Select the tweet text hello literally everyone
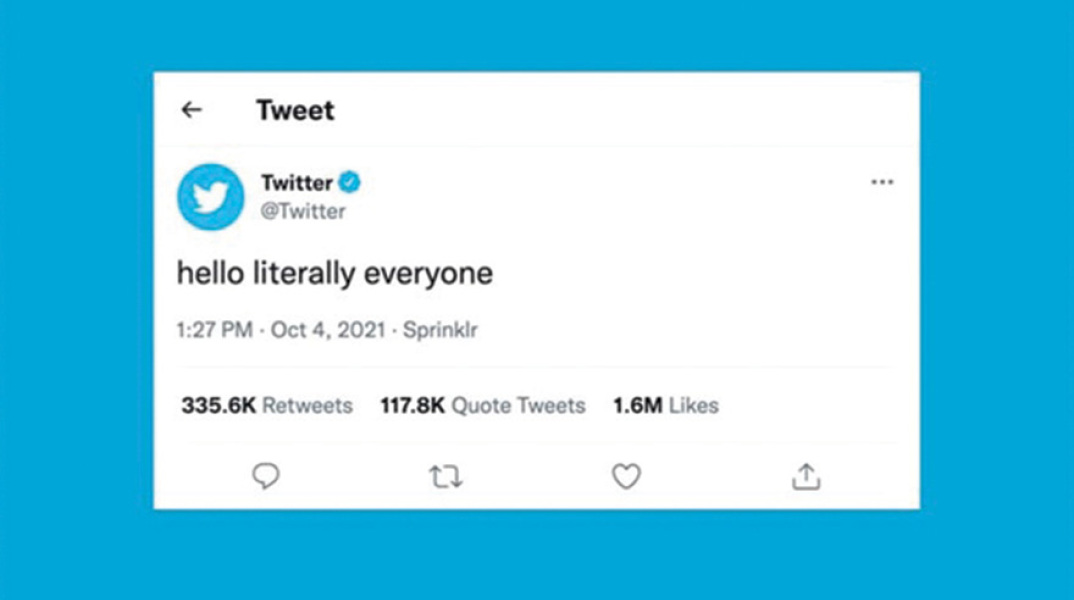 [335, 271]
